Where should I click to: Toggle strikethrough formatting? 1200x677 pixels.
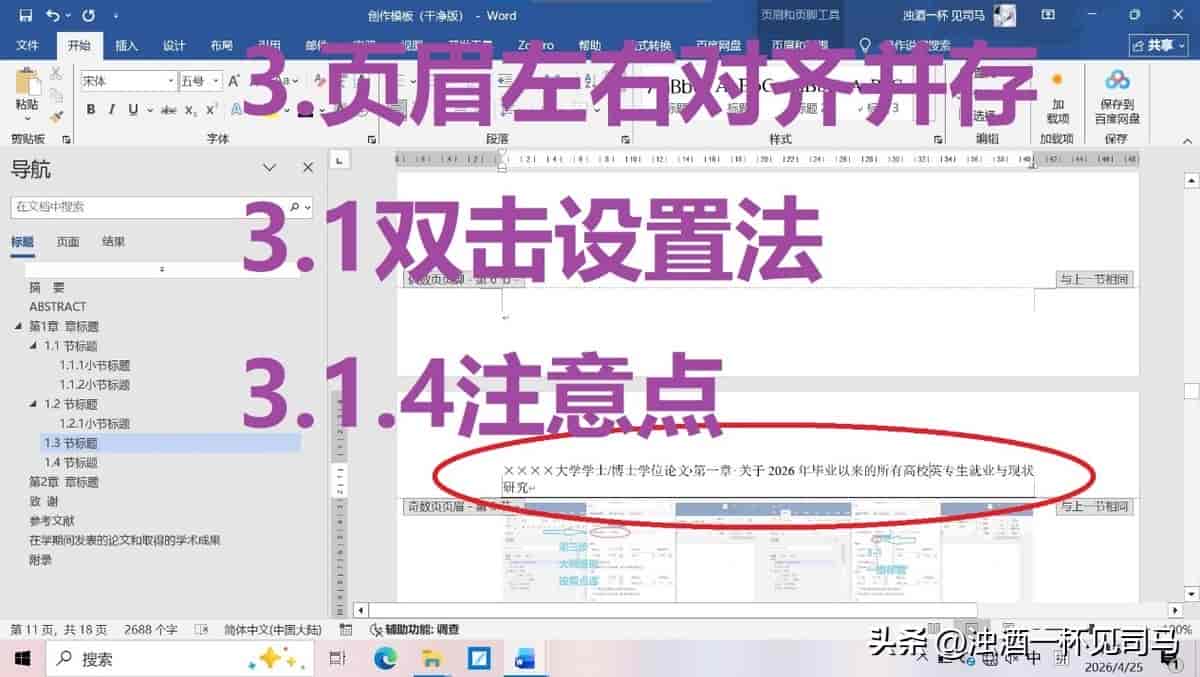tap(168, 110)
